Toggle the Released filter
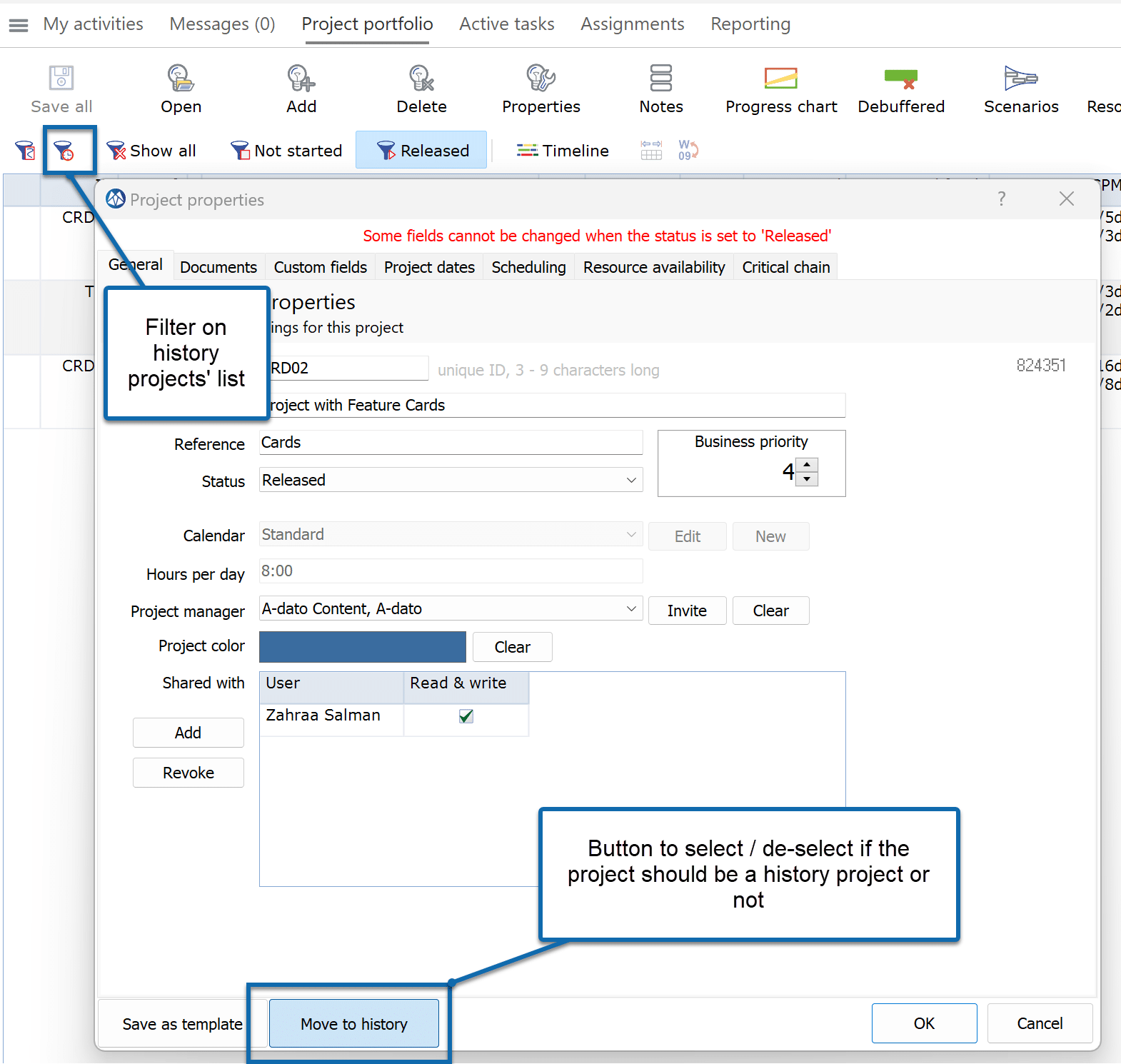The width and height of the screenshot is (1121, 1064). 422,151
